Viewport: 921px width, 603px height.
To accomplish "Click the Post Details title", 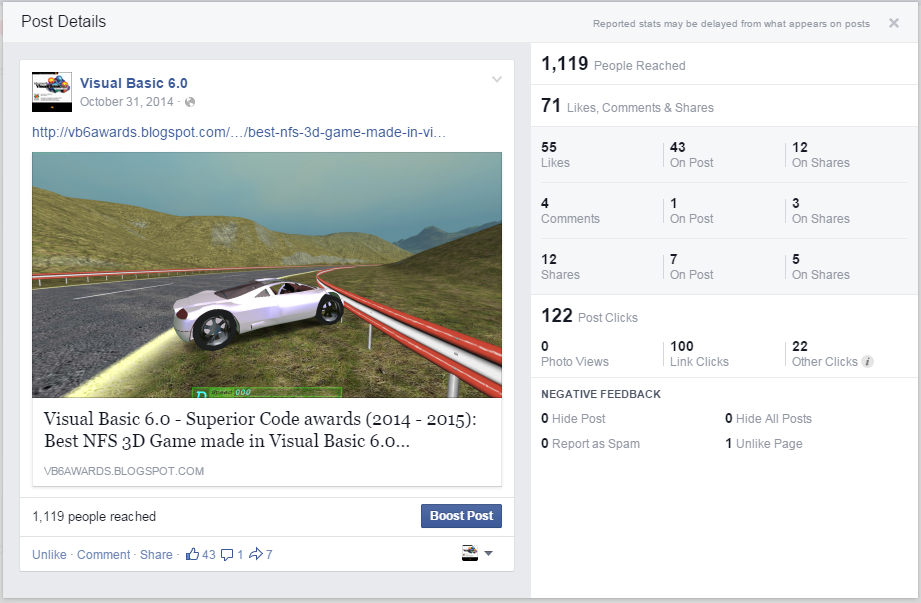I will [63, 21].
